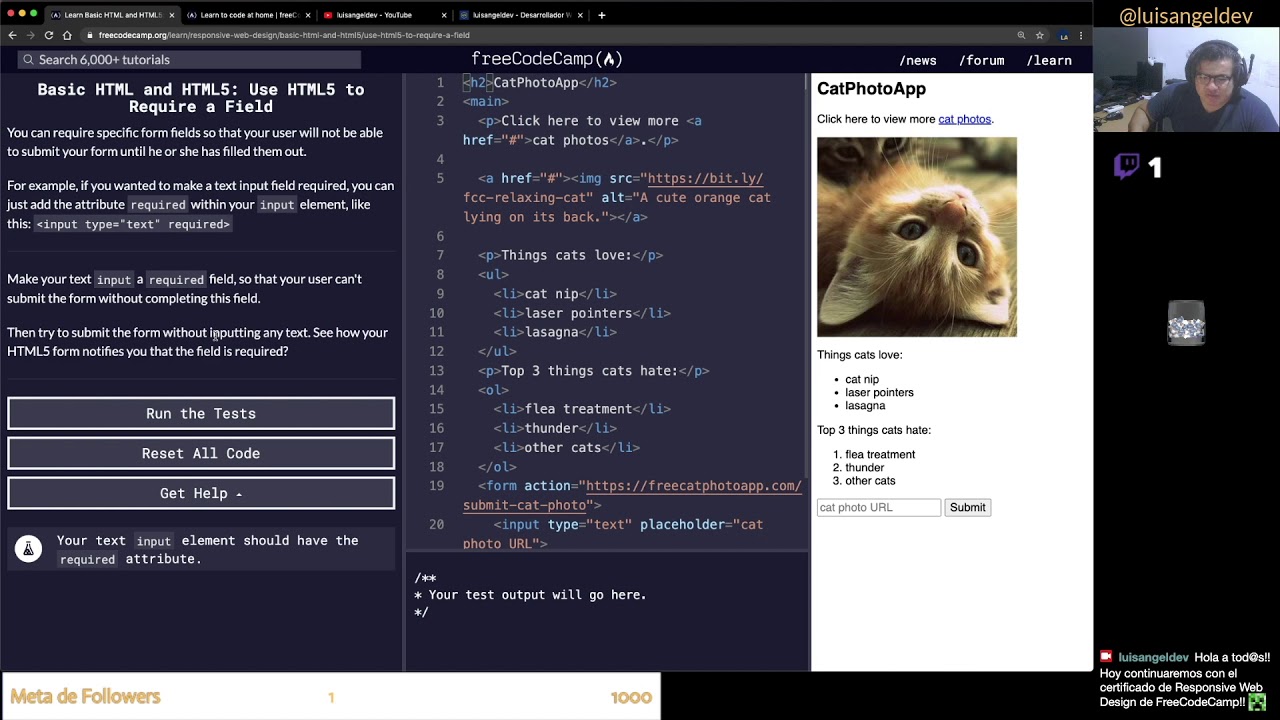The image size is (1280, 720).
Task: Click the site lock icon in address bar
Action: pos(89,35)
